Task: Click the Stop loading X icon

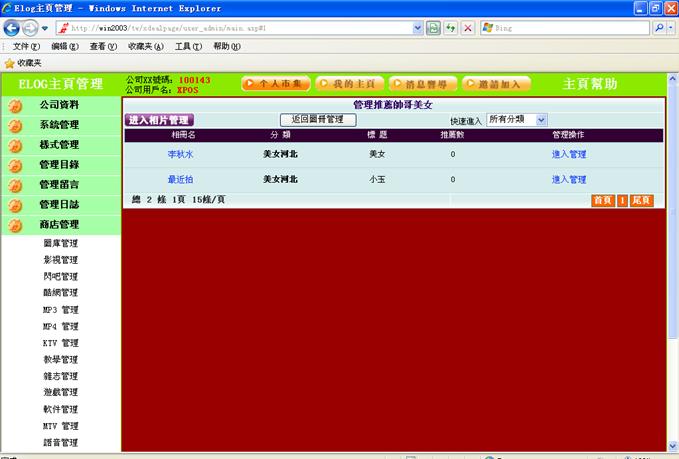Action: [x=468, y=28]
